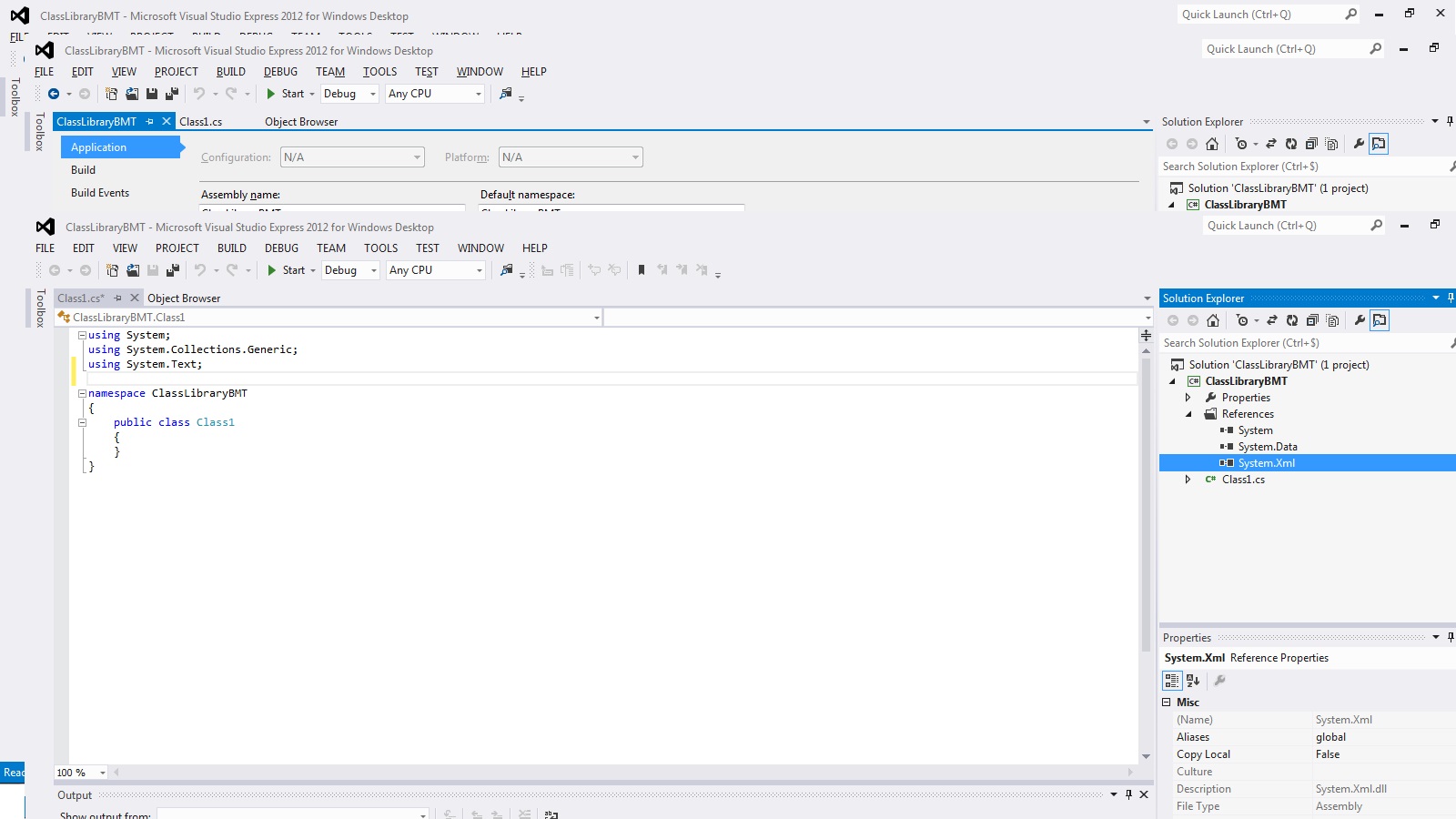The height and width of the screenshot is (819, 1456).
Task: Click Open File icon in front window toolbar
Action: pyautogui.click(x=133, y=270)
